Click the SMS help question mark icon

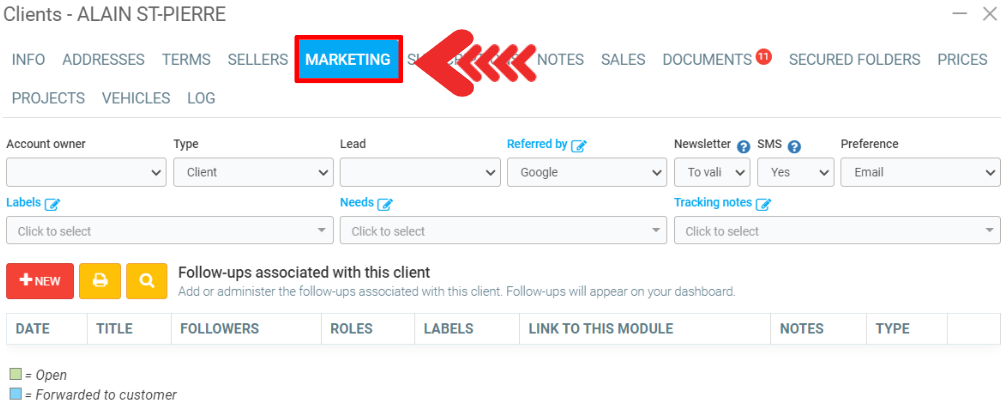tap(794, 146)
